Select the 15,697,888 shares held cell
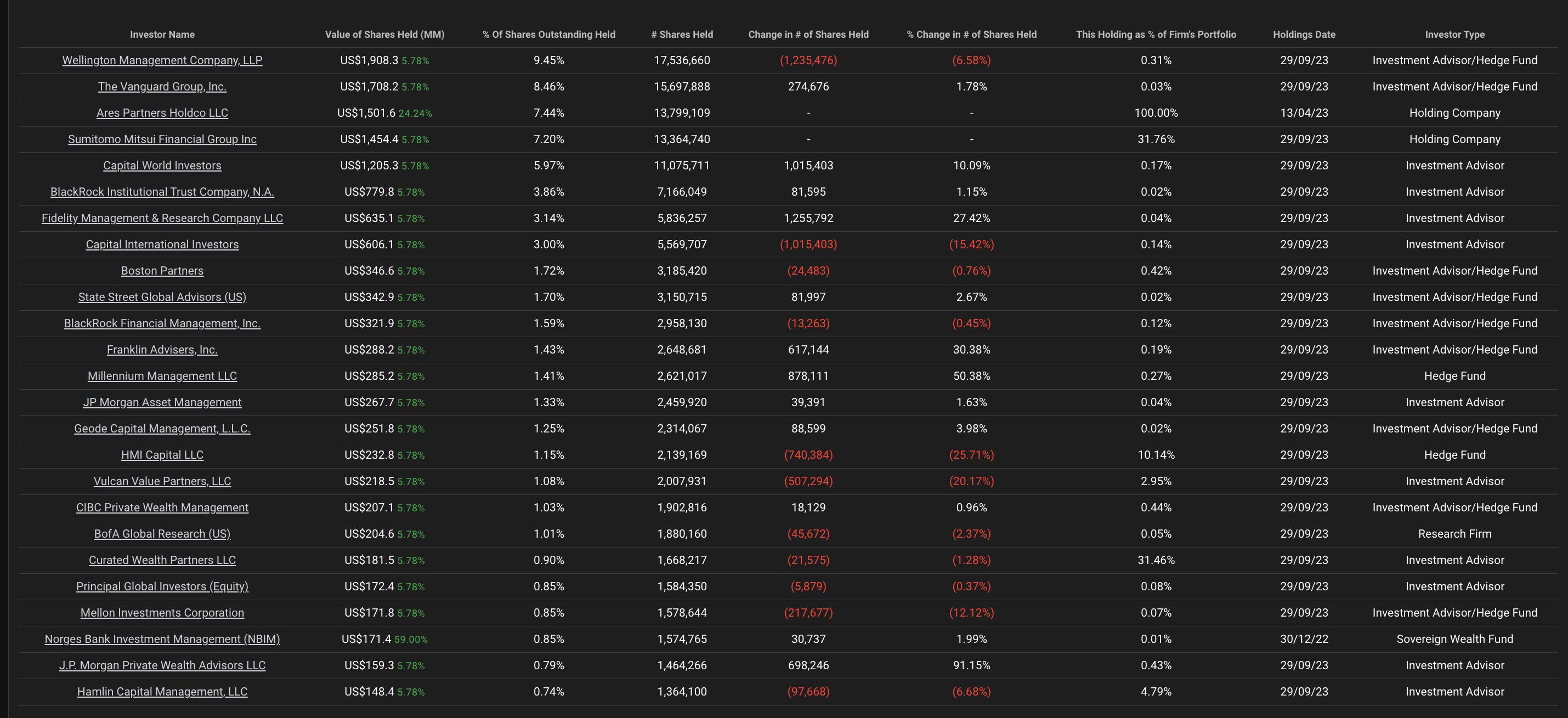 coord(682,87)
